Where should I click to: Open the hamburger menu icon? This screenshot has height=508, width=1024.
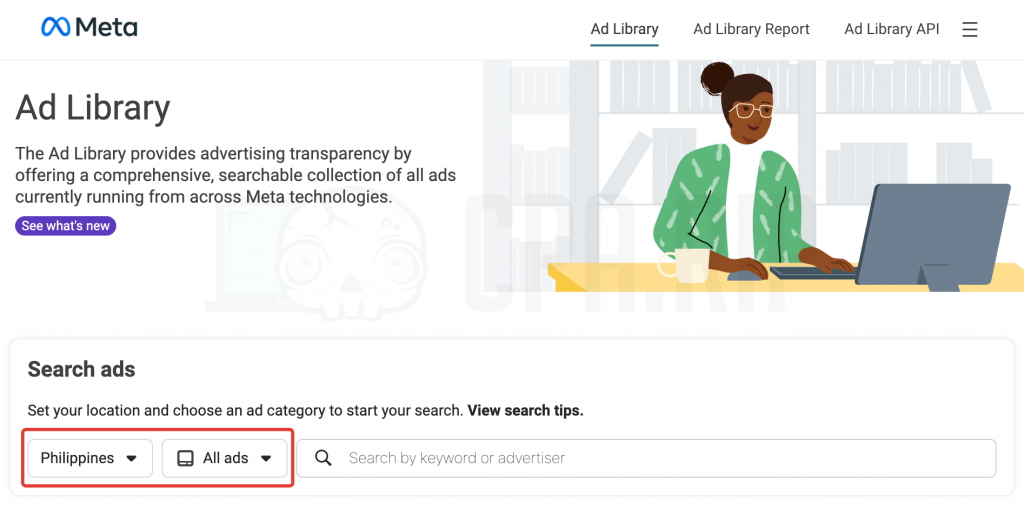click(x=970, y=29)
